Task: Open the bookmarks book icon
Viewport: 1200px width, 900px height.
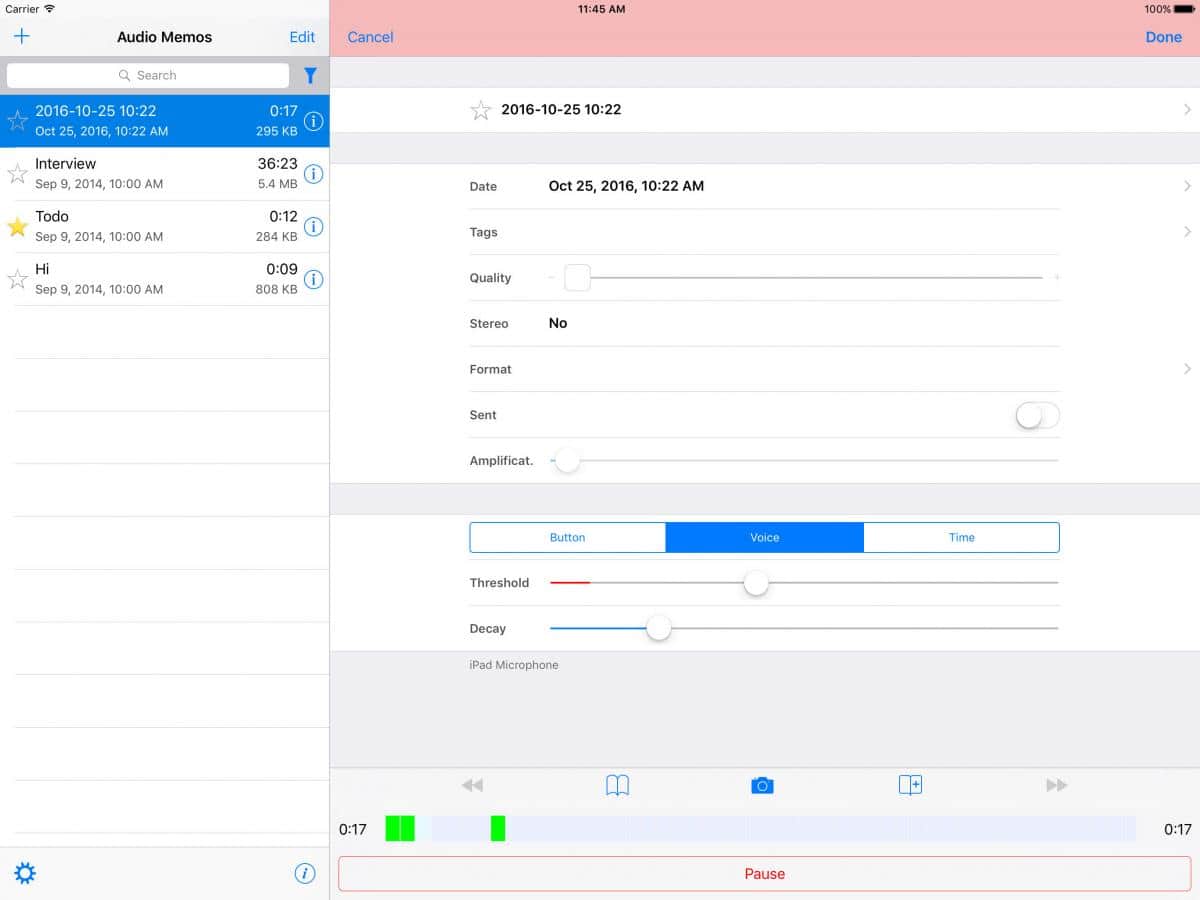Action: click(x=618, y=786)
